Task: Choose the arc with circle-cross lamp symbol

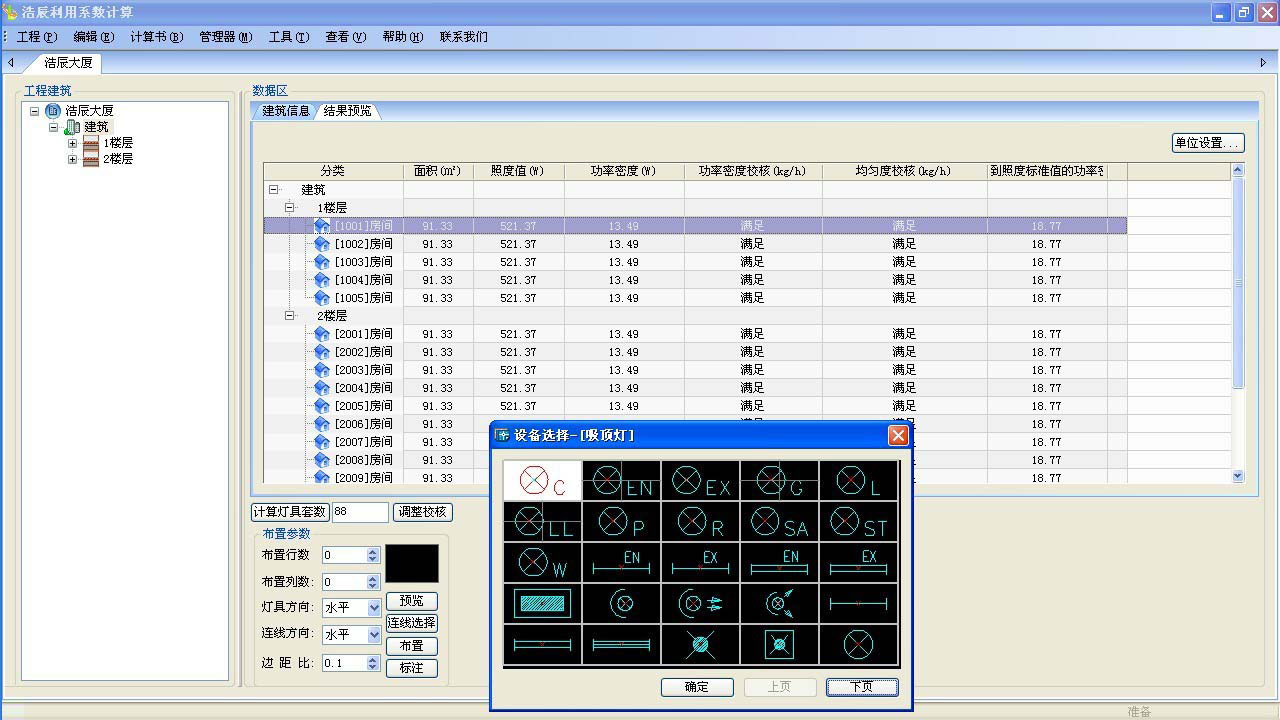Action: click(621, 604)
